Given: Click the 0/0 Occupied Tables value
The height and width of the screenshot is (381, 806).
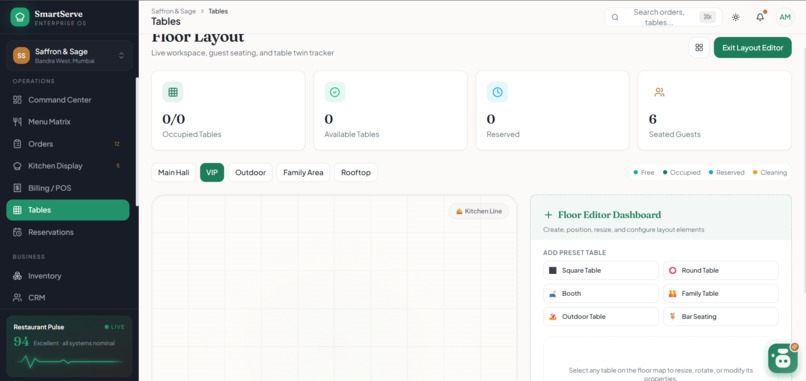Looking at the screenshot, I should (x=174, y=119).
